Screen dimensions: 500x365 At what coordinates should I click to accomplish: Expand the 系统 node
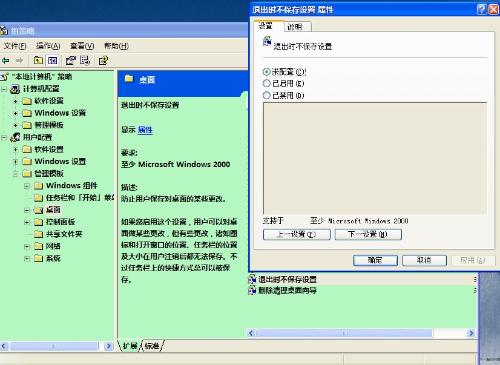tap(27, 258)
